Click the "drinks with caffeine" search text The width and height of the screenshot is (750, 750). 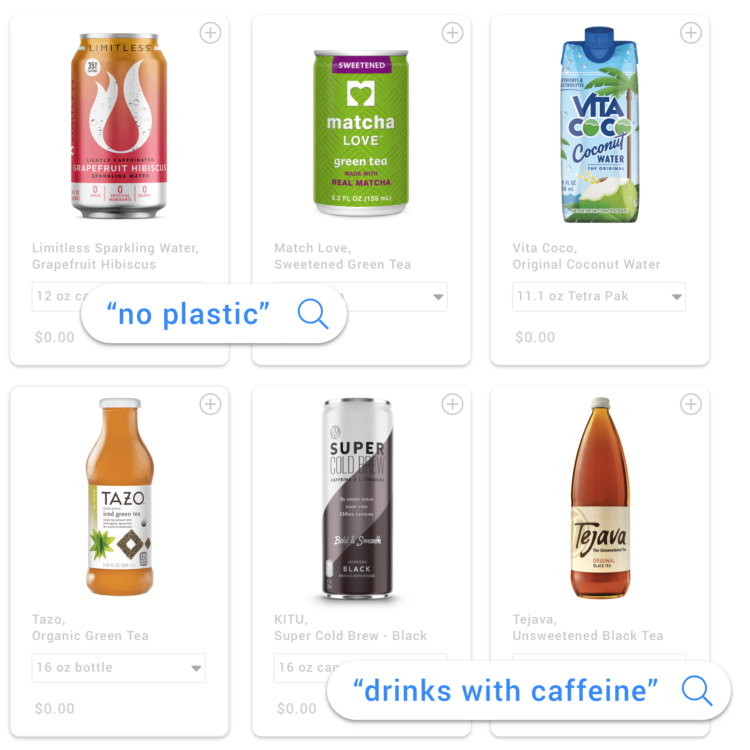[x=506, y=691]
